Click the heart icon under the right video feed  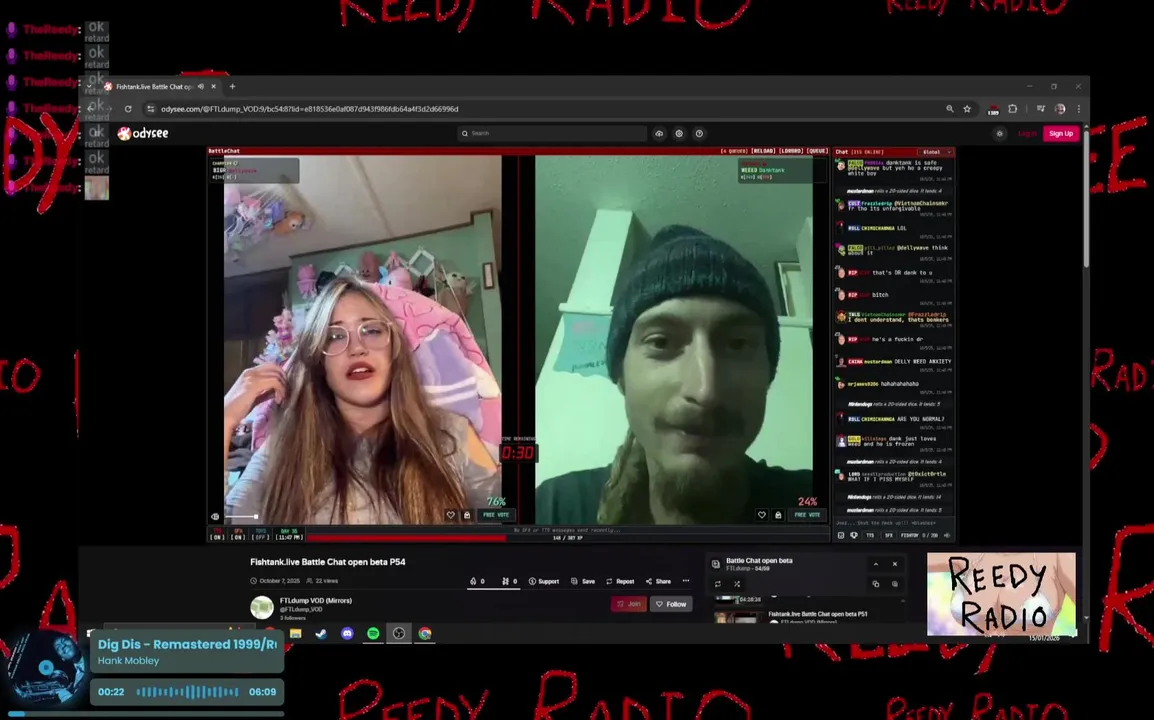click(x=762, y=515)
